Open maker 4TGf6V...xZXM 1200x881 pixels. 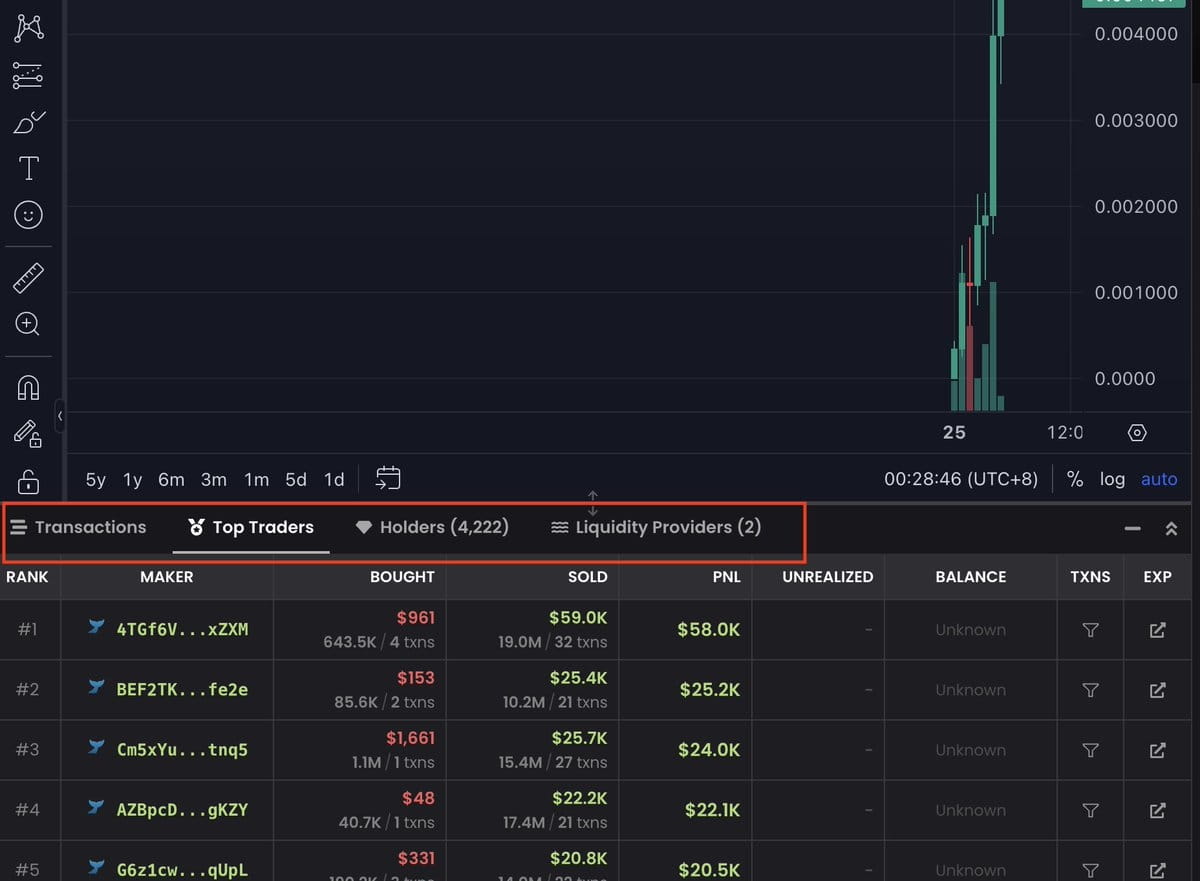tap(182, 630)
